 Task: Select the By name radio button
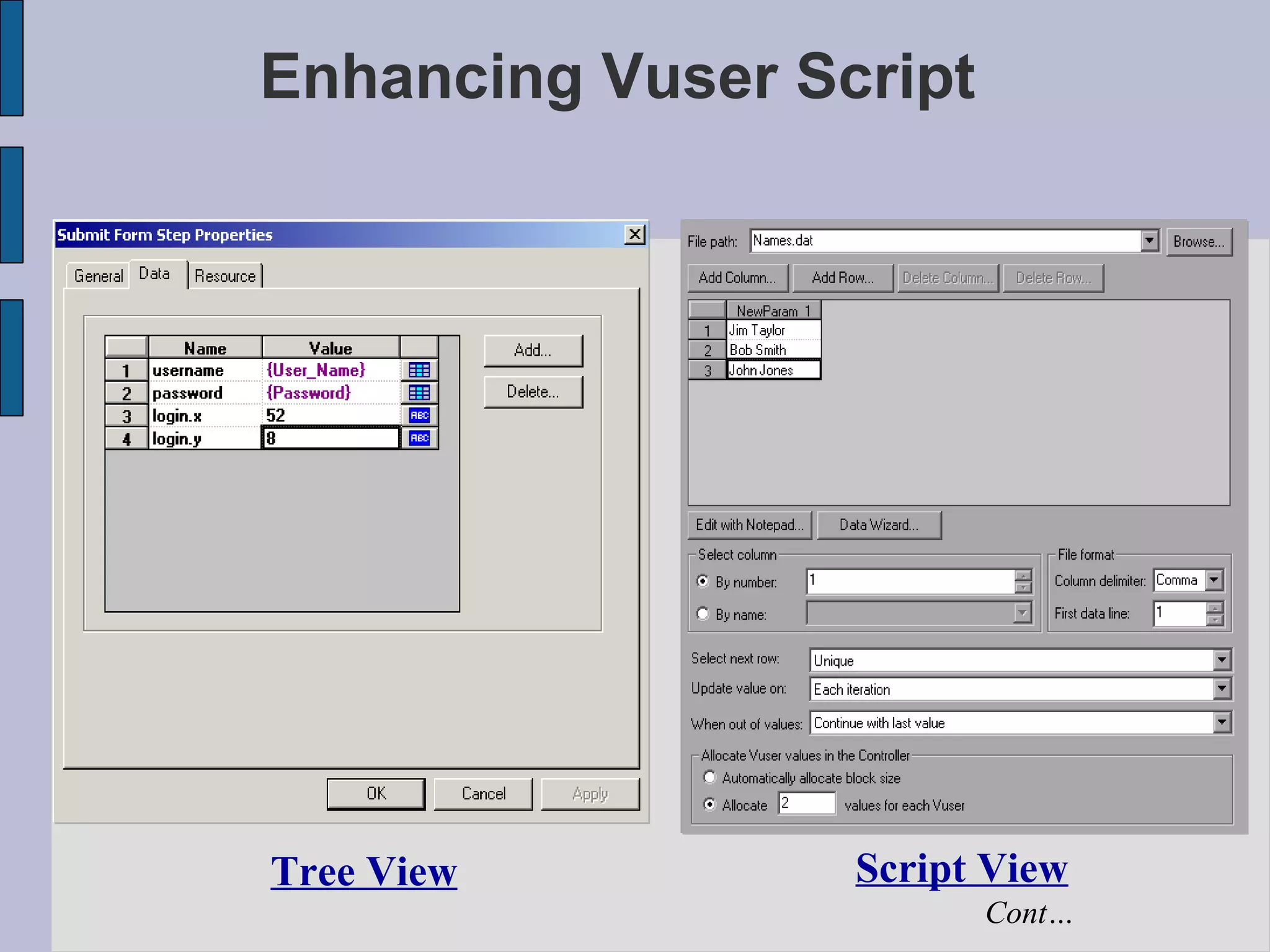(x=703, y=614)
